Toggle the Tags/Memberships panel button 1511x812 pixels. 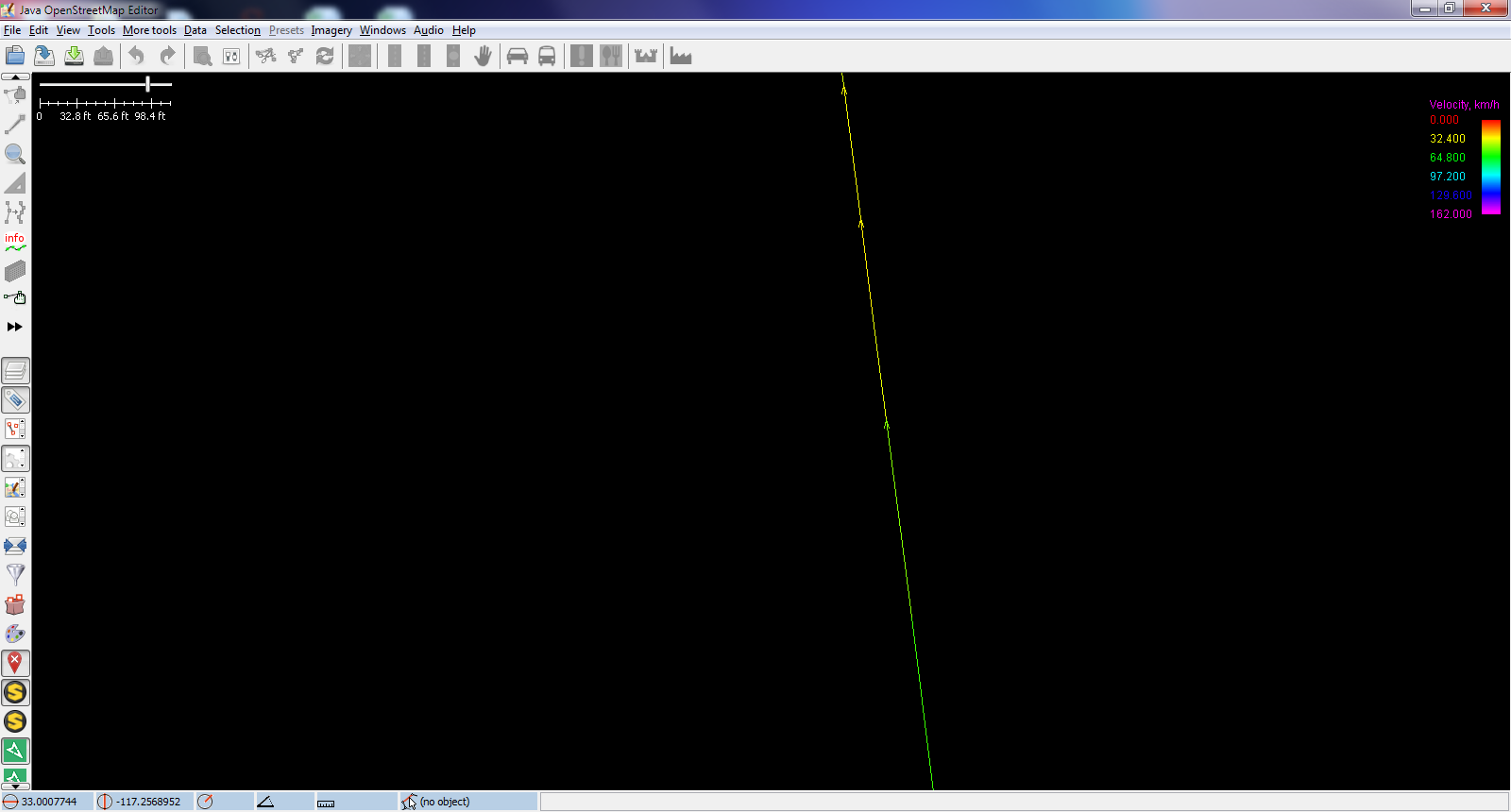click(15, 400)
